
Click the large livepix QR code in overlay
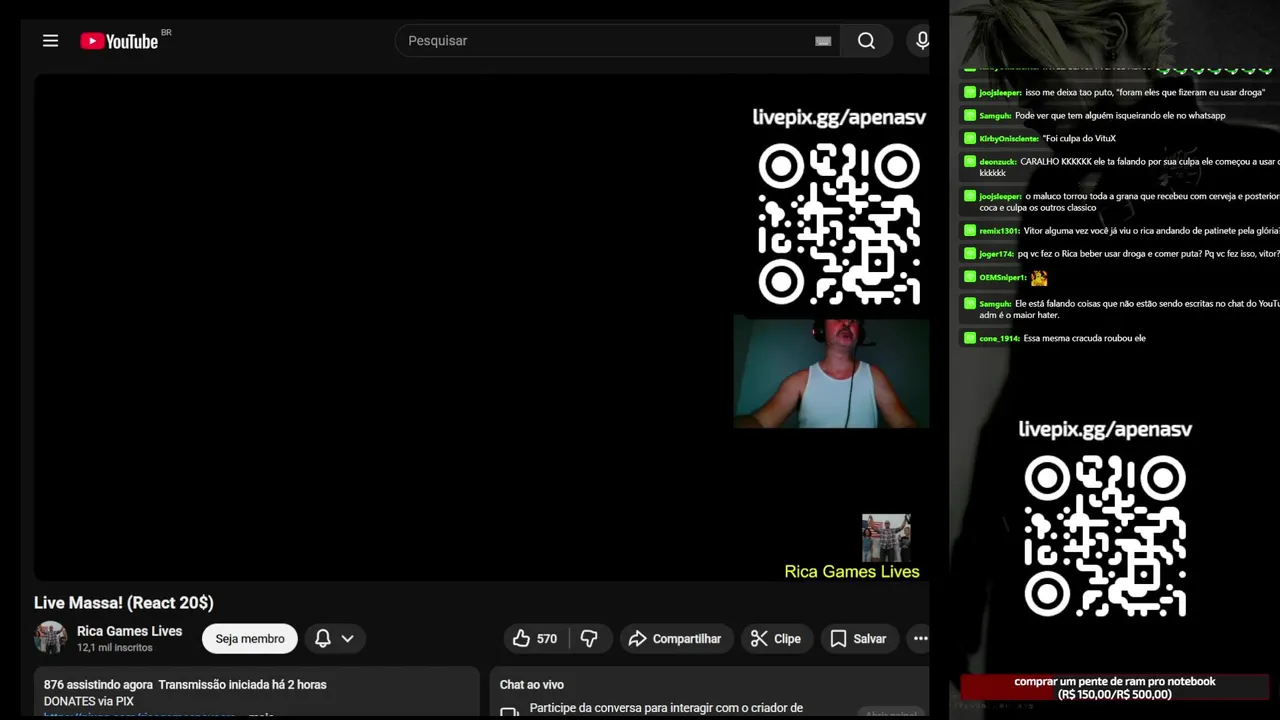[x=1105, y=537]
